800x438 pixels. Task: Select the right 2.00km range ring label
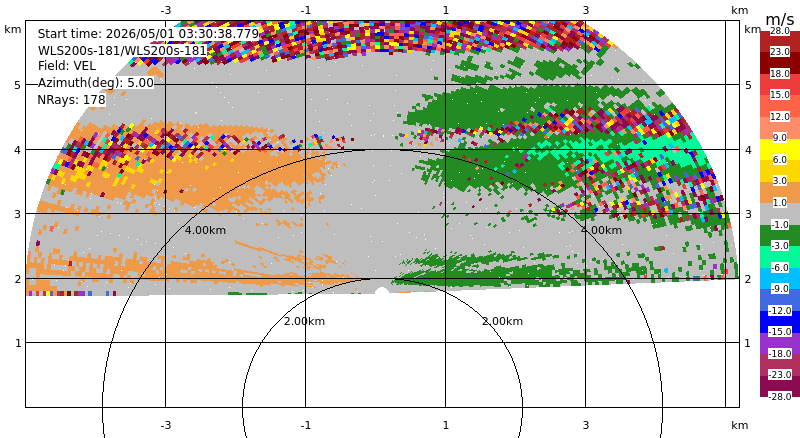click(503, 321)
